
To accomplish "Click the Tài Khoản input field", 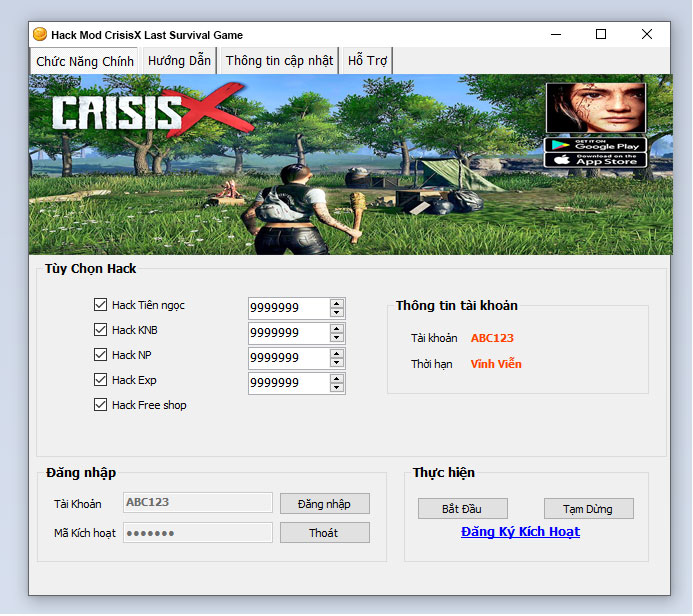I will 198,502.
